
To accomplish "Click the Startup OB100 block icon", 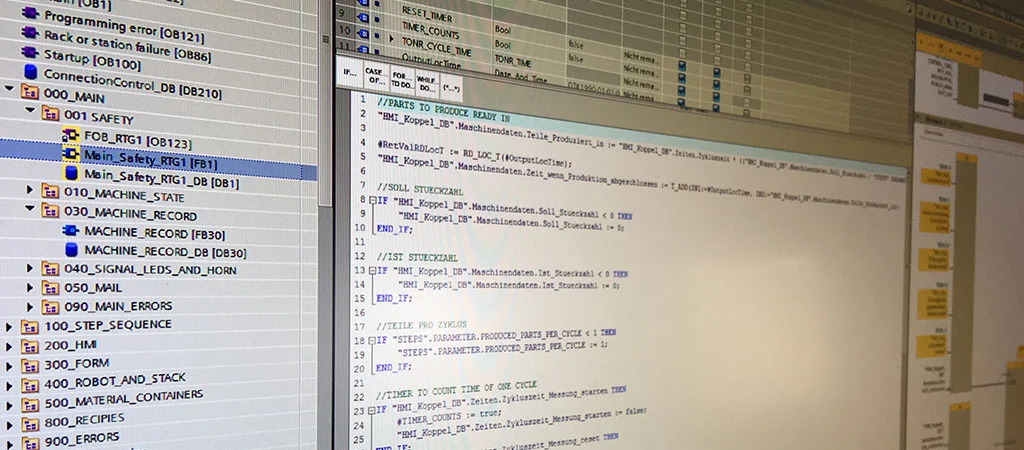I will coord(30,57).
